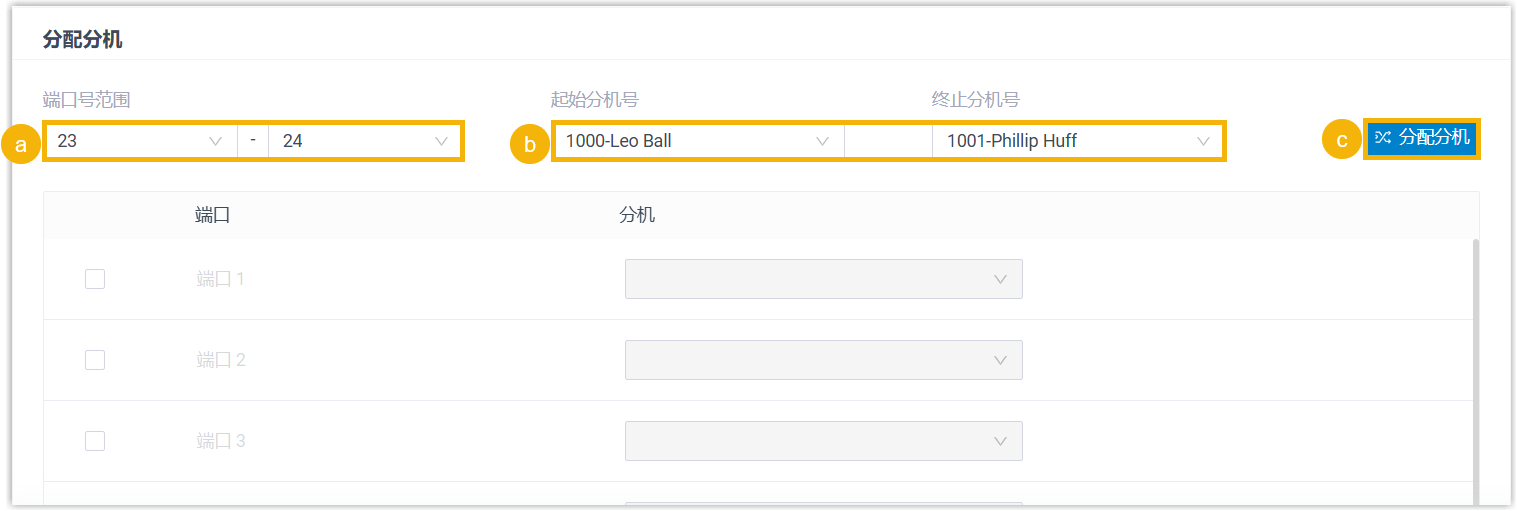Image resolution: width=1517 pixels, height=511 pixels.
Task: Click the orange 'c' step marker
Action: pyautogui.click(x=1342, y=140)
